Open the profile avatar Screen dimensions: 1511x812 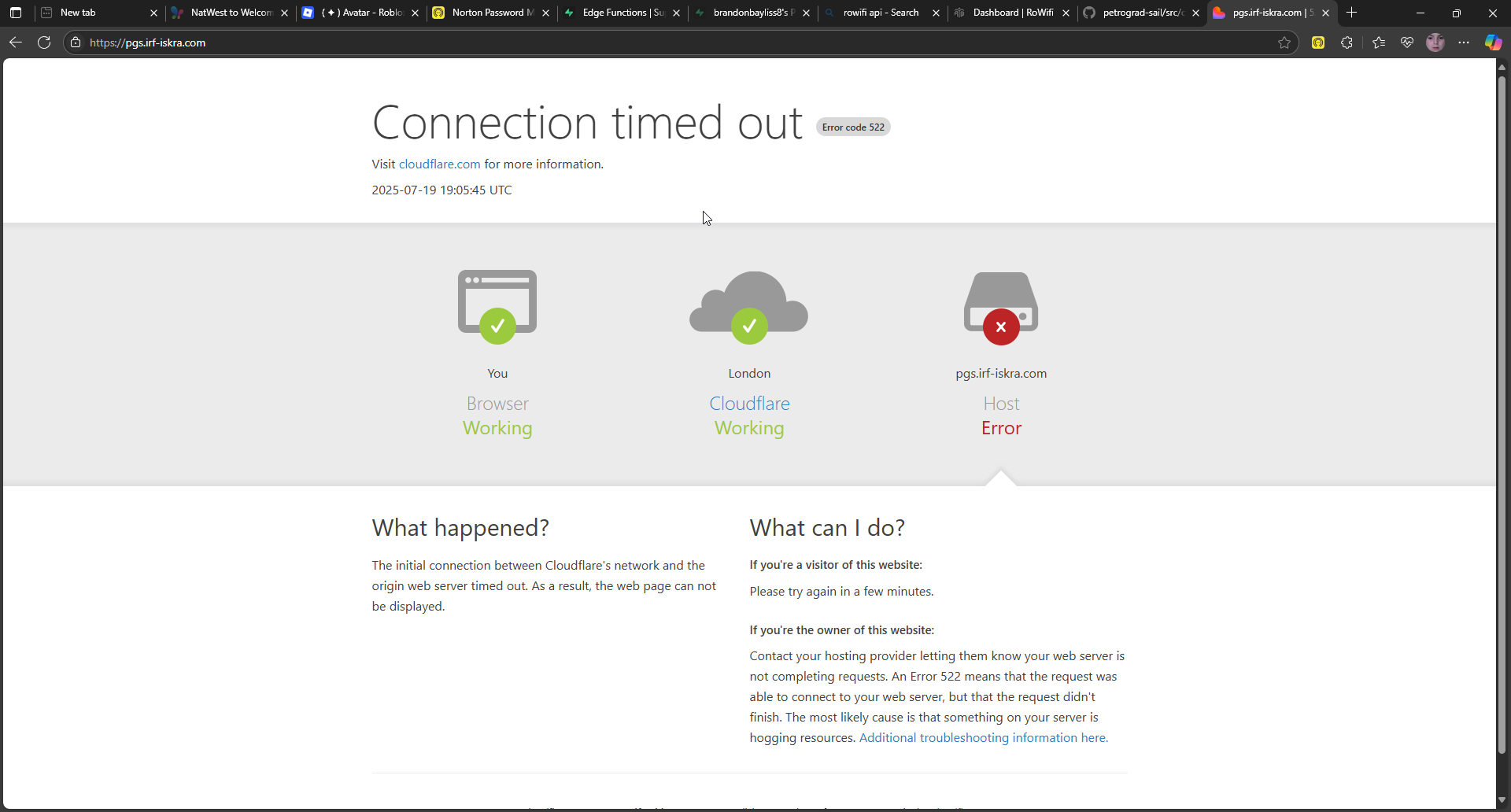pos(1435,42)
